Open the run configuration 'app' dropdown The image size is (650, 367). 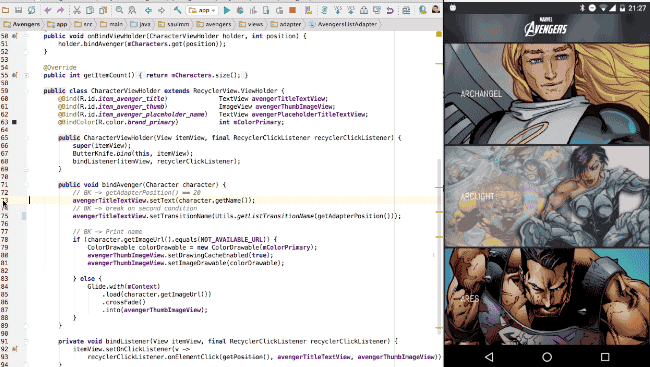[x=202, y=10]
